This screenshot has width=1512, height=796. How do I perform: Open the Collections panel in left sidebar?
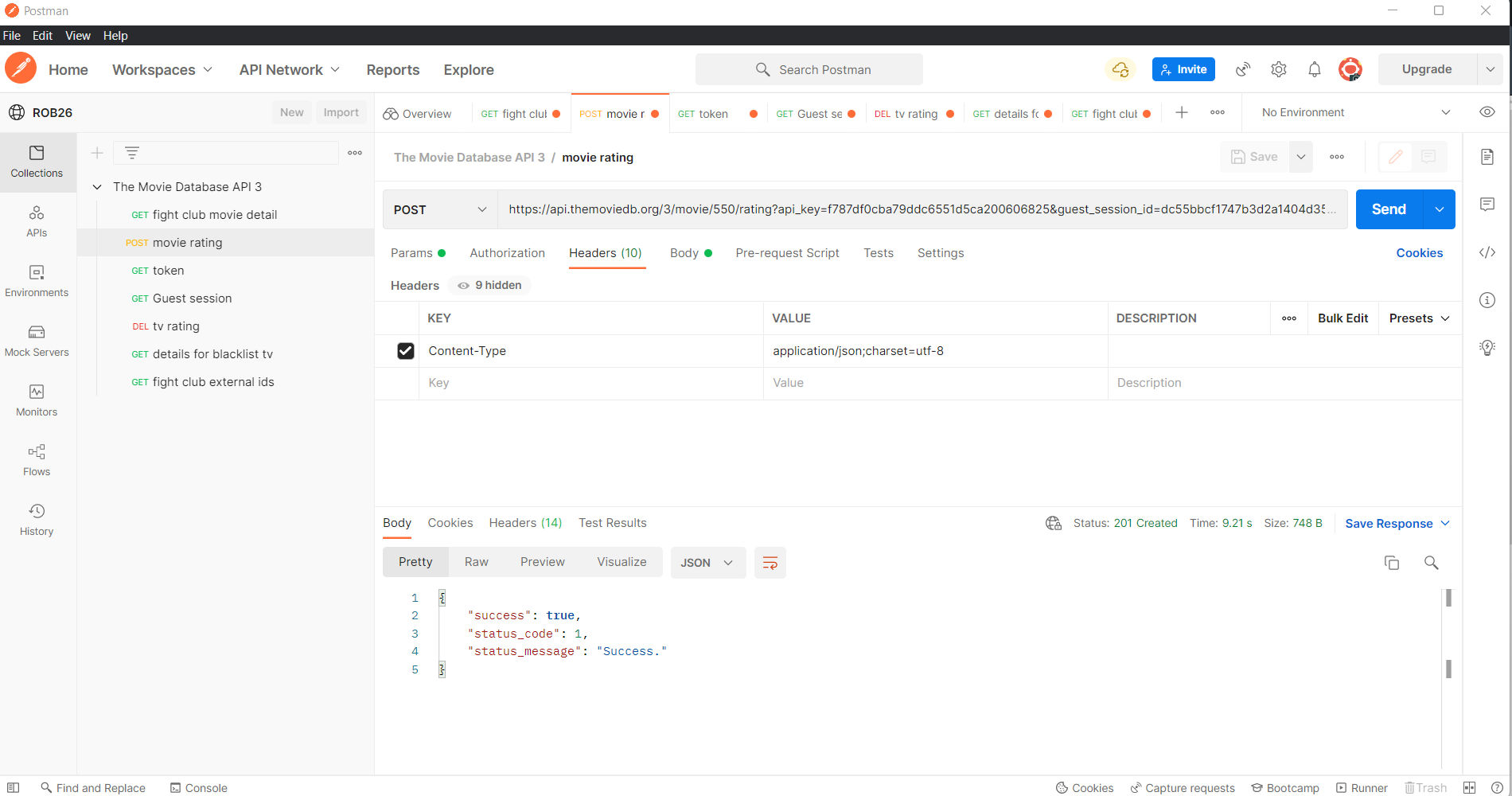tap(37, 162)
